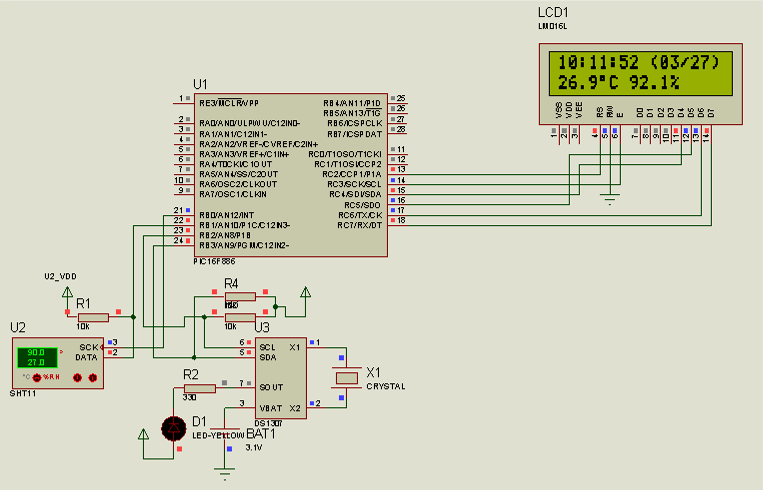763x490 pixels.
Task: Select the ground symbol below LCD wiring
Action: (610, 200)
